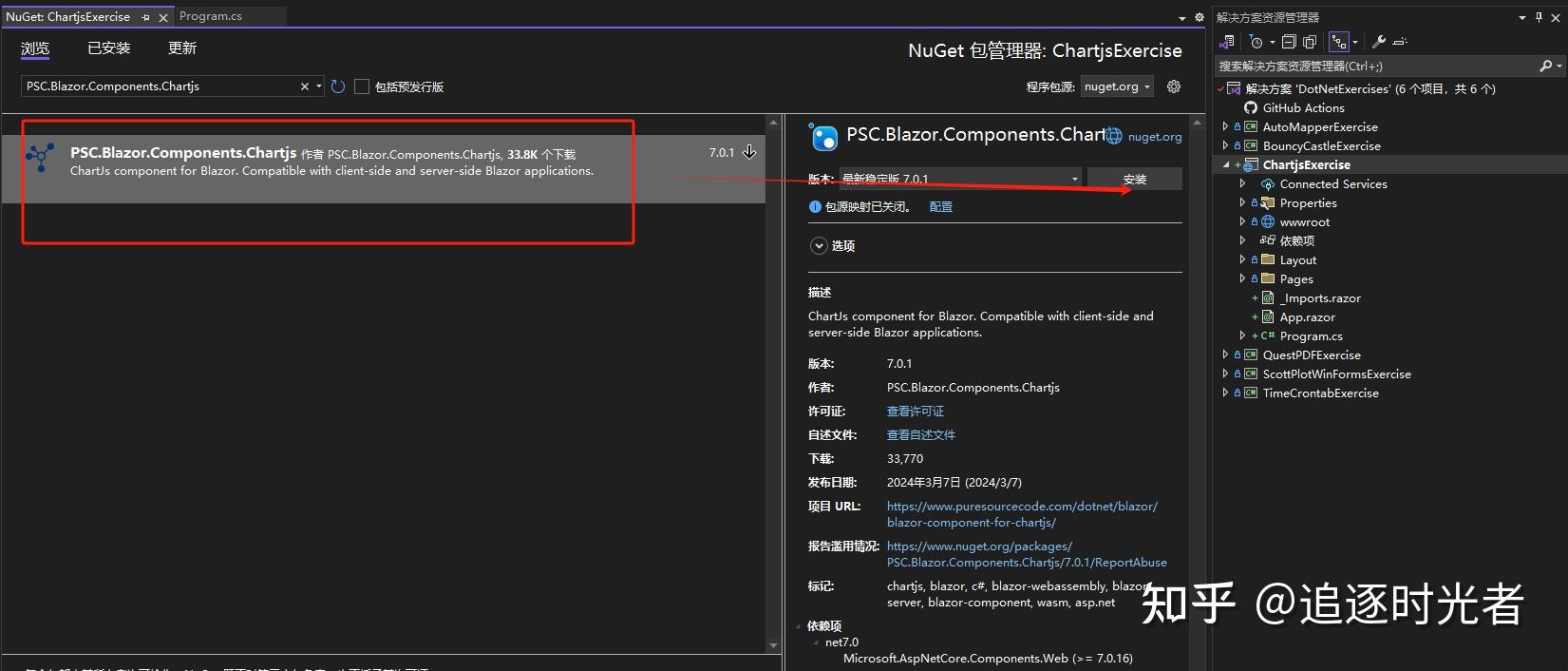The image size is (1568, 671).
Task: Select the dependencies (依赖项) node
Action: [x=1296, y=241]
